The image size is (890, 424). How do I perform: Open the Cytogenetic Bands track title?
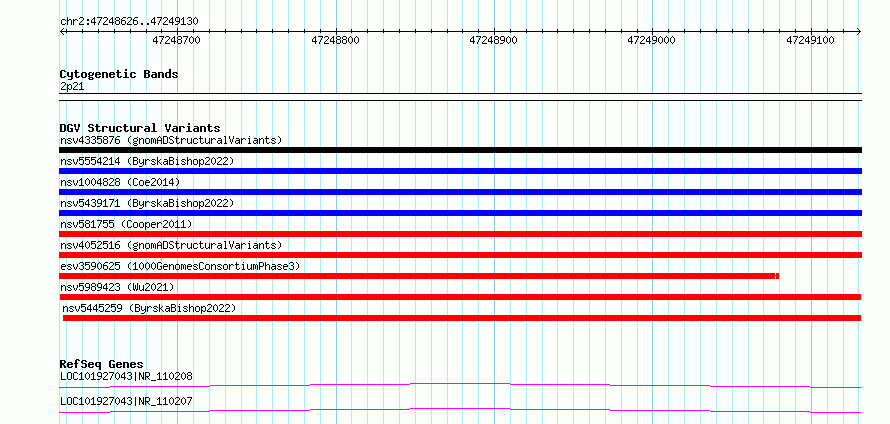pyautogui.click(x=119, y=74)
